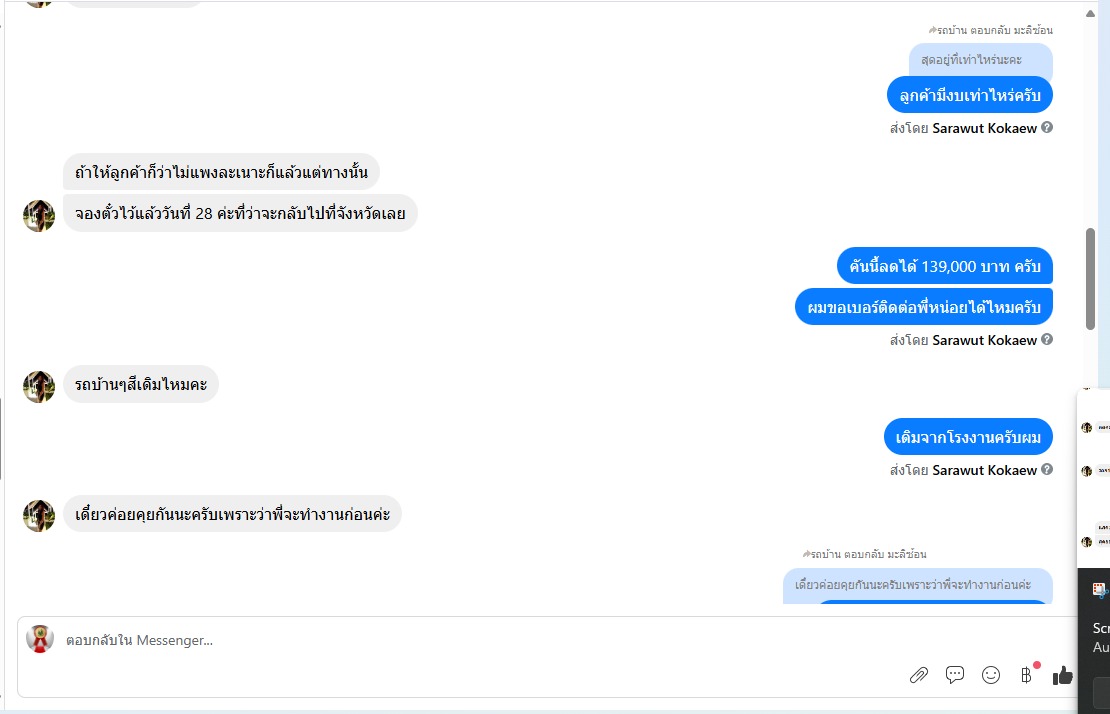1110x714 pixels.
Task: Open the emoji smiley picker
Action: click(x=990, y=675)
